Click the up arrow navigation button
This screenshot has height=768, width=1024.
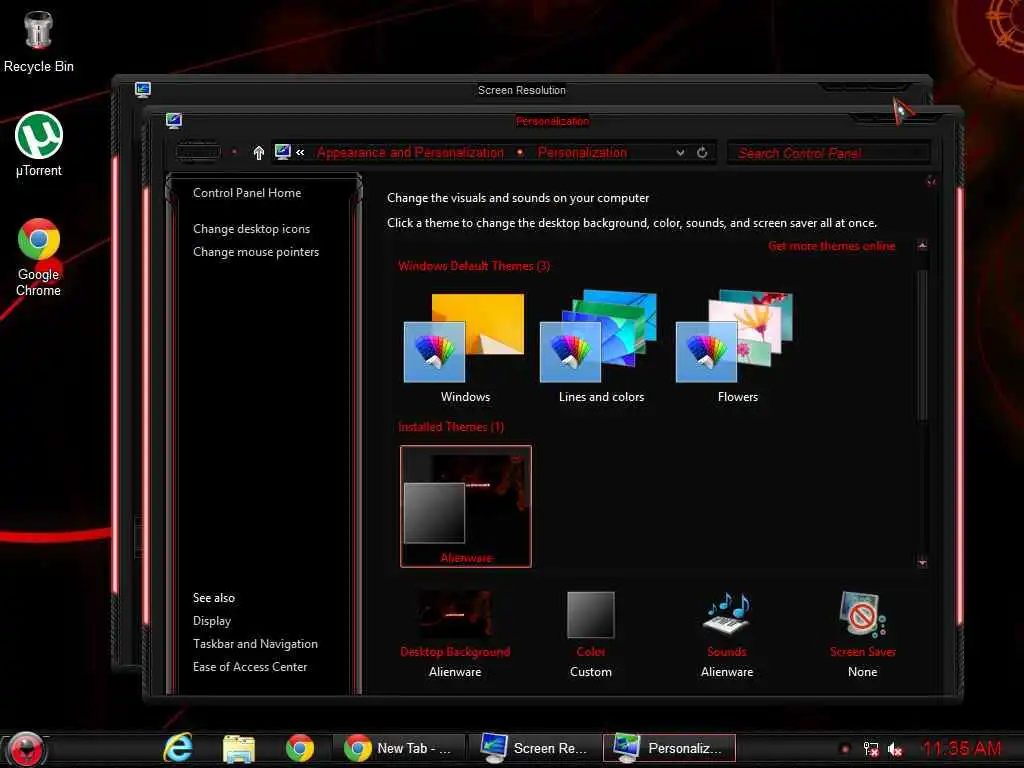point(259,153)
